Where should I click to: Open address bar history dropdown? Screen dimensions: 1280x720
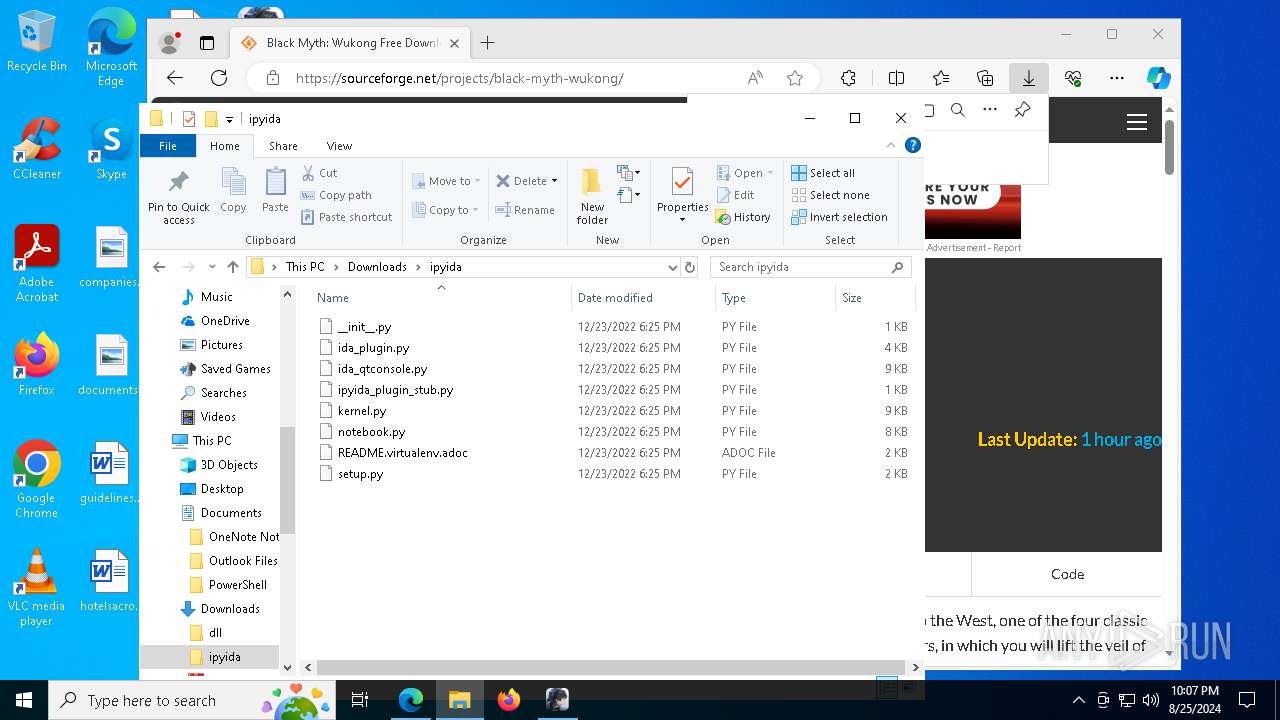pos(672,267)
